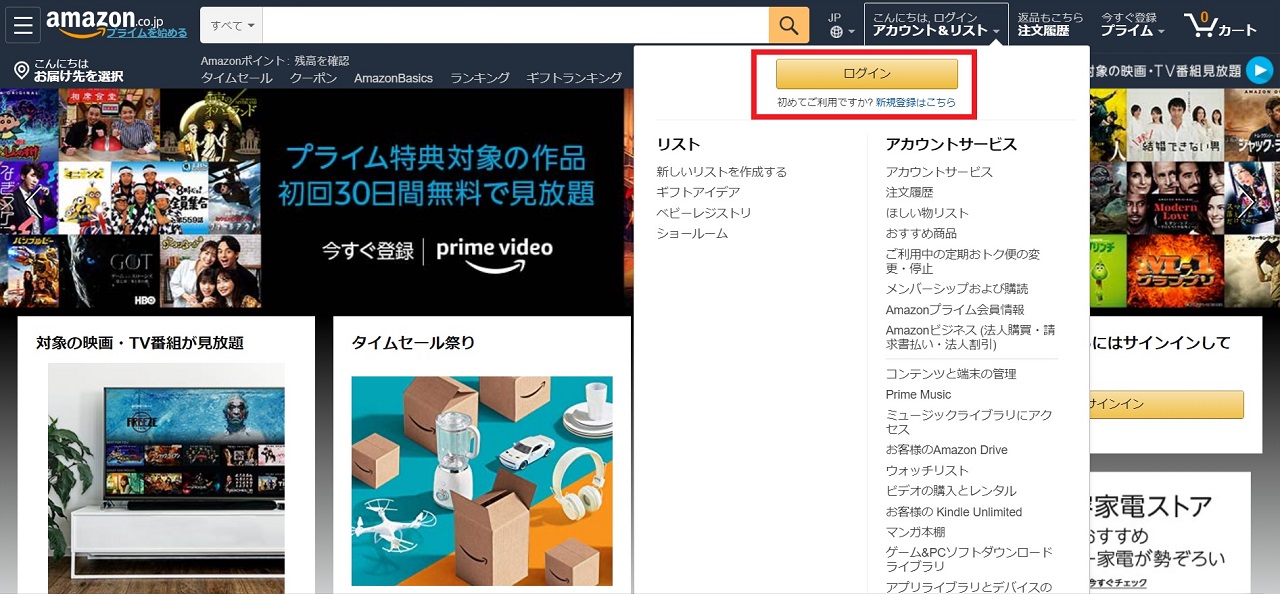Select Prime Music in account menu

click(x=918, y=395)
